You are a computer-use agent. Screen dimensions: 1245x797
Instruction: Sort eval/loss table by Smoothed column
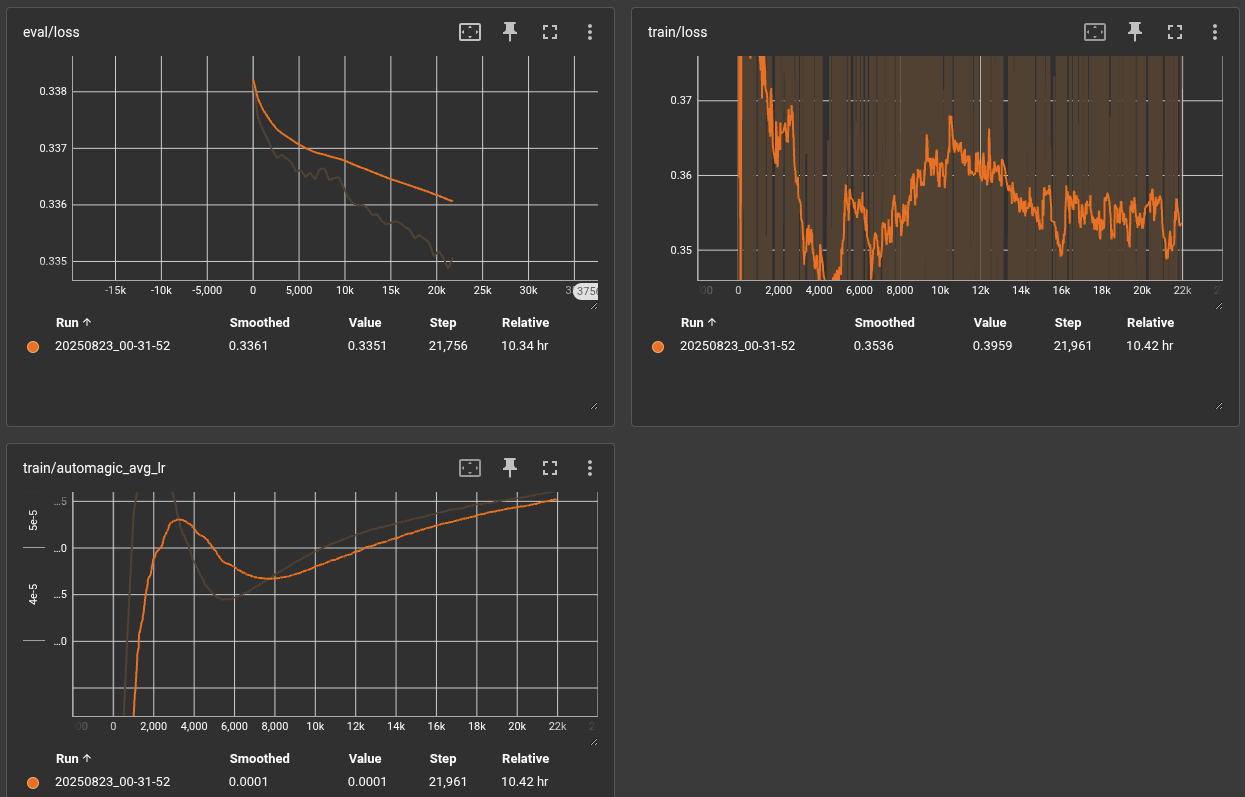pyautogui.click(x=259, y=323)
